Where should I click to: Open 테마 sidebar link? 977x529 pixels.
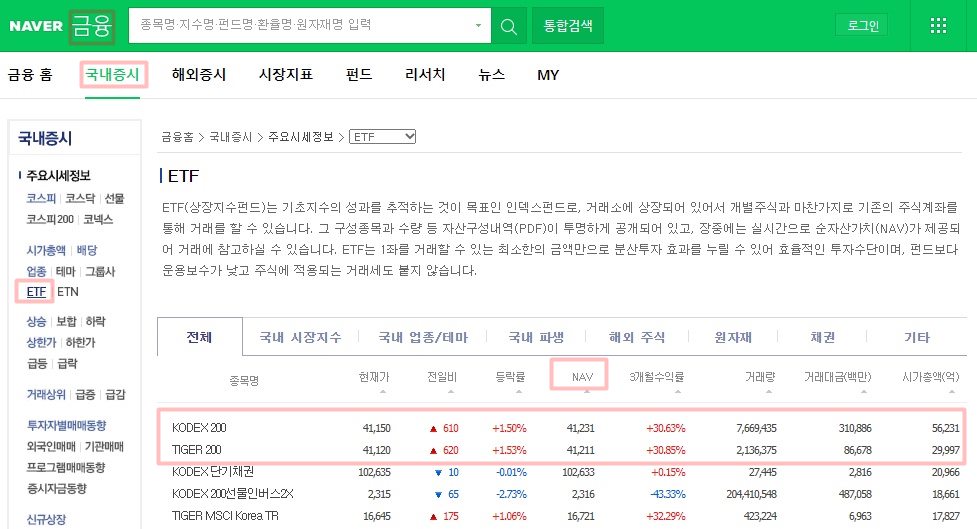coord(65,271)
